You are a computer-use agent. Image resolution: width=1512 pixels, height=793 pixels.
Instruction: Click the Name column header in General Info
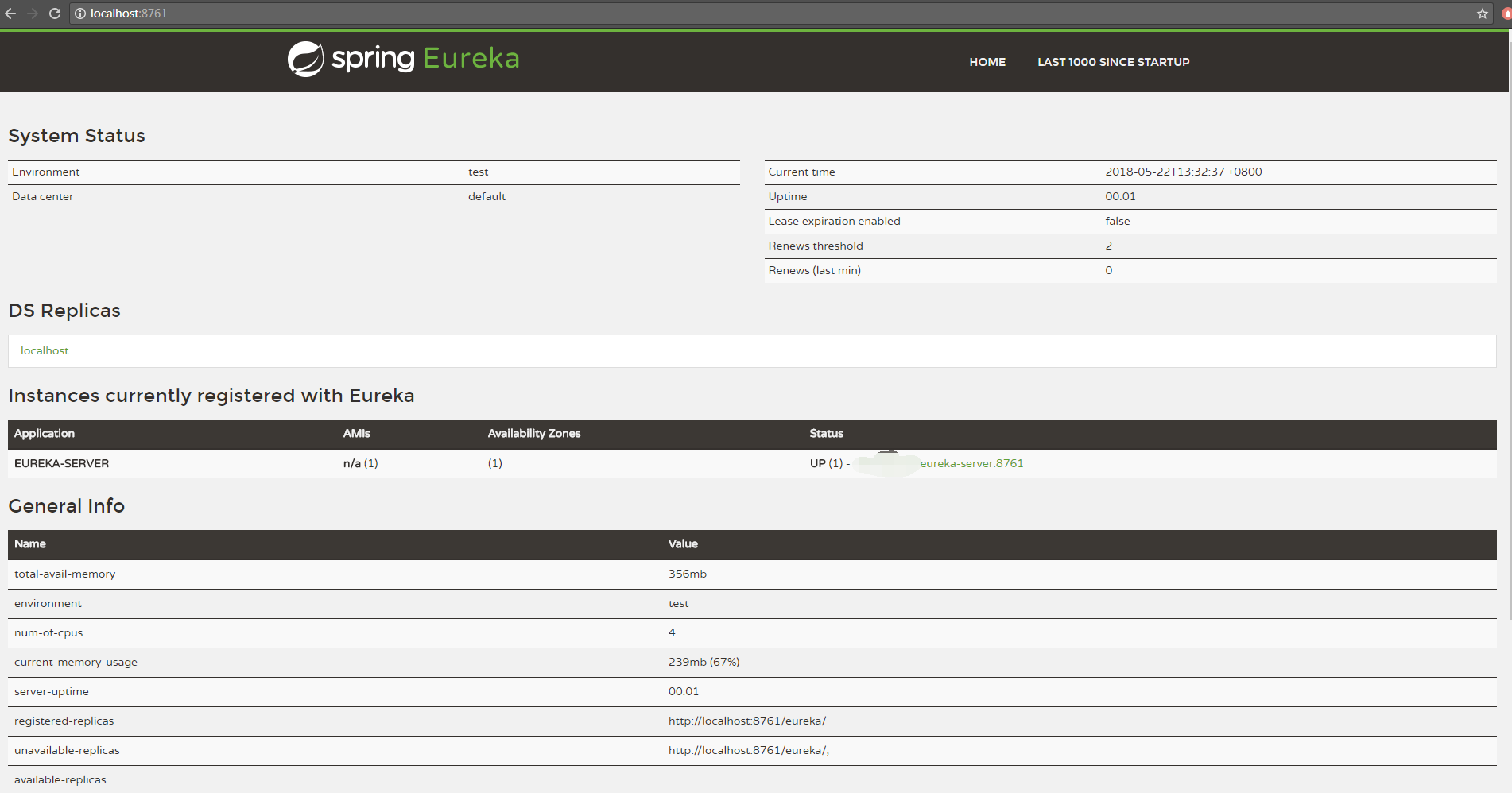[x=30, y=543]
